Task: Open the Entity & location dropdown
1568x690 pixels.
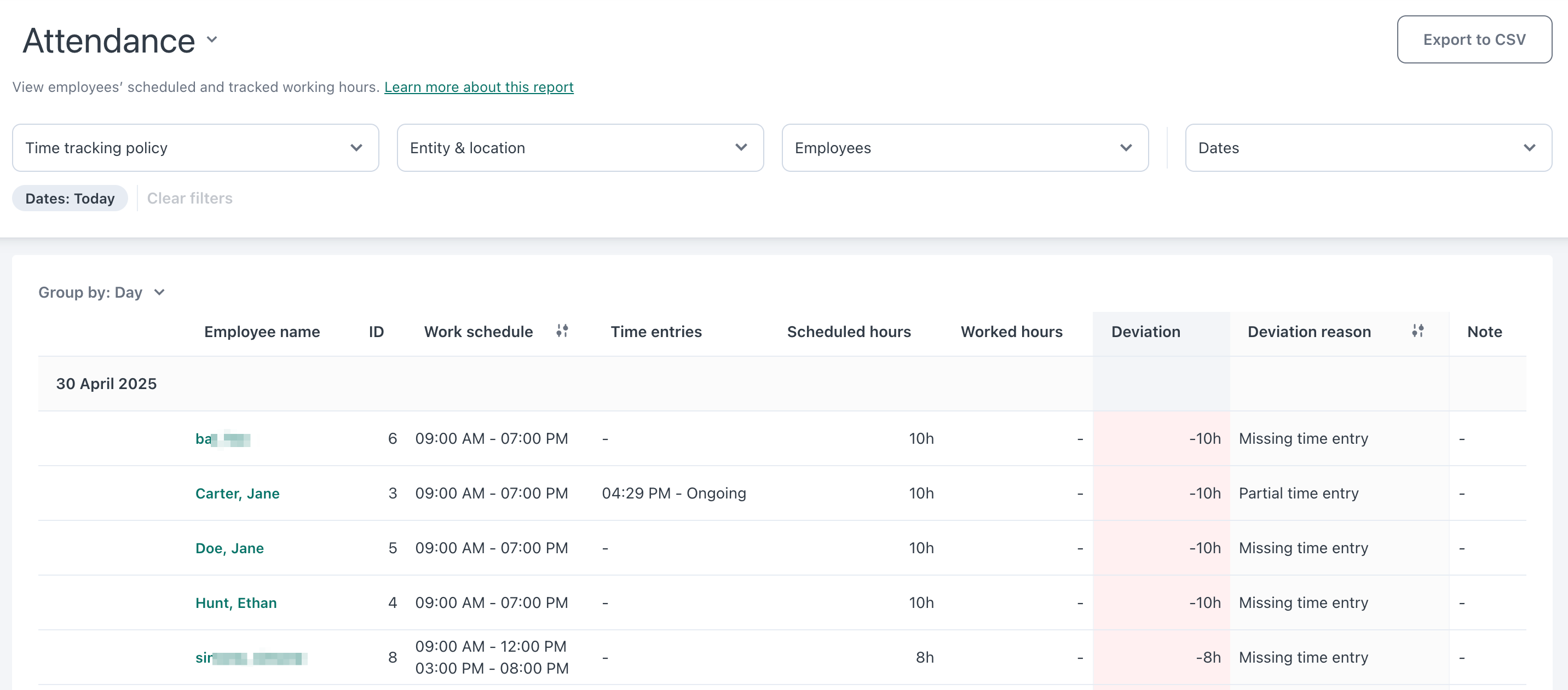Action: pos(579,148)
